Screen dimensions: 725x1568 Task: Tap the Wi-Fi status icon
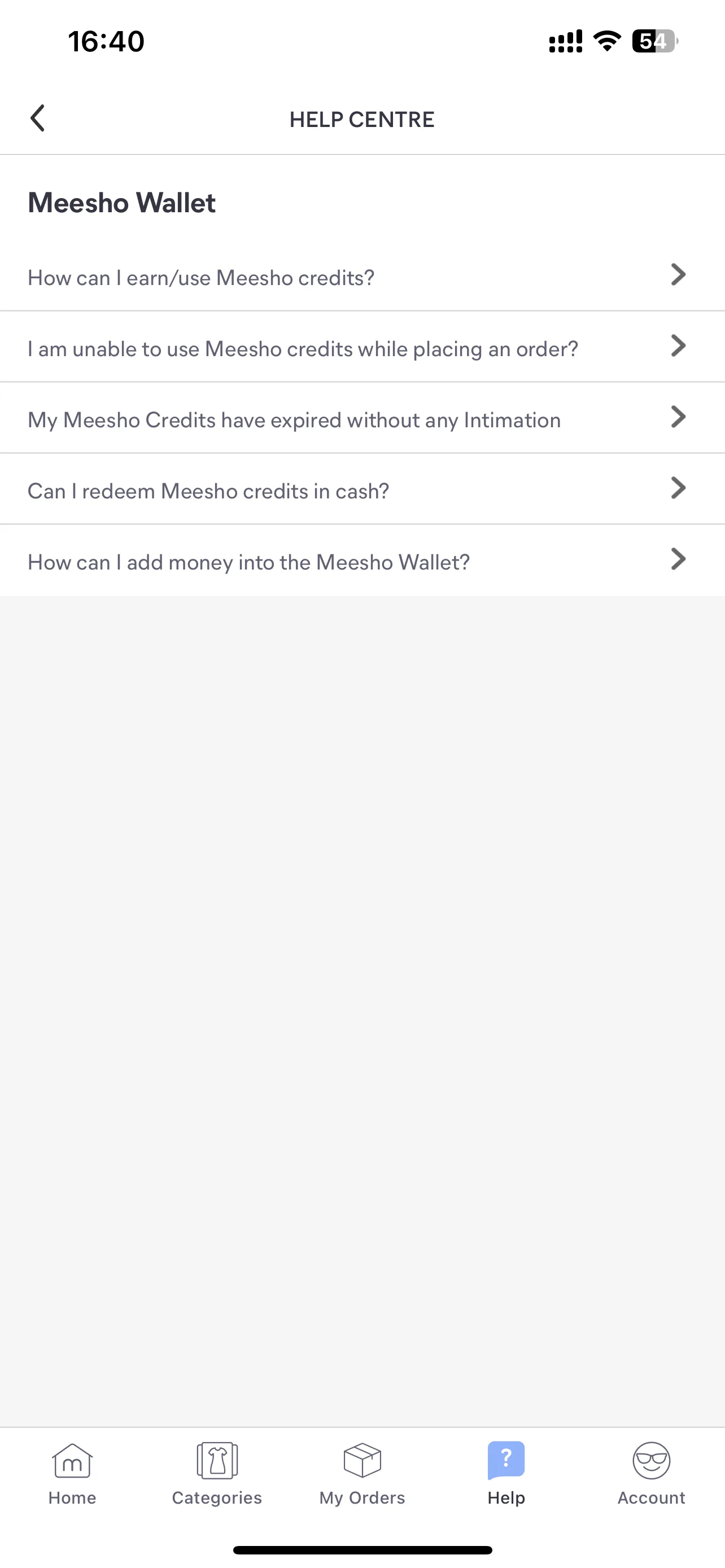[607, 41]
